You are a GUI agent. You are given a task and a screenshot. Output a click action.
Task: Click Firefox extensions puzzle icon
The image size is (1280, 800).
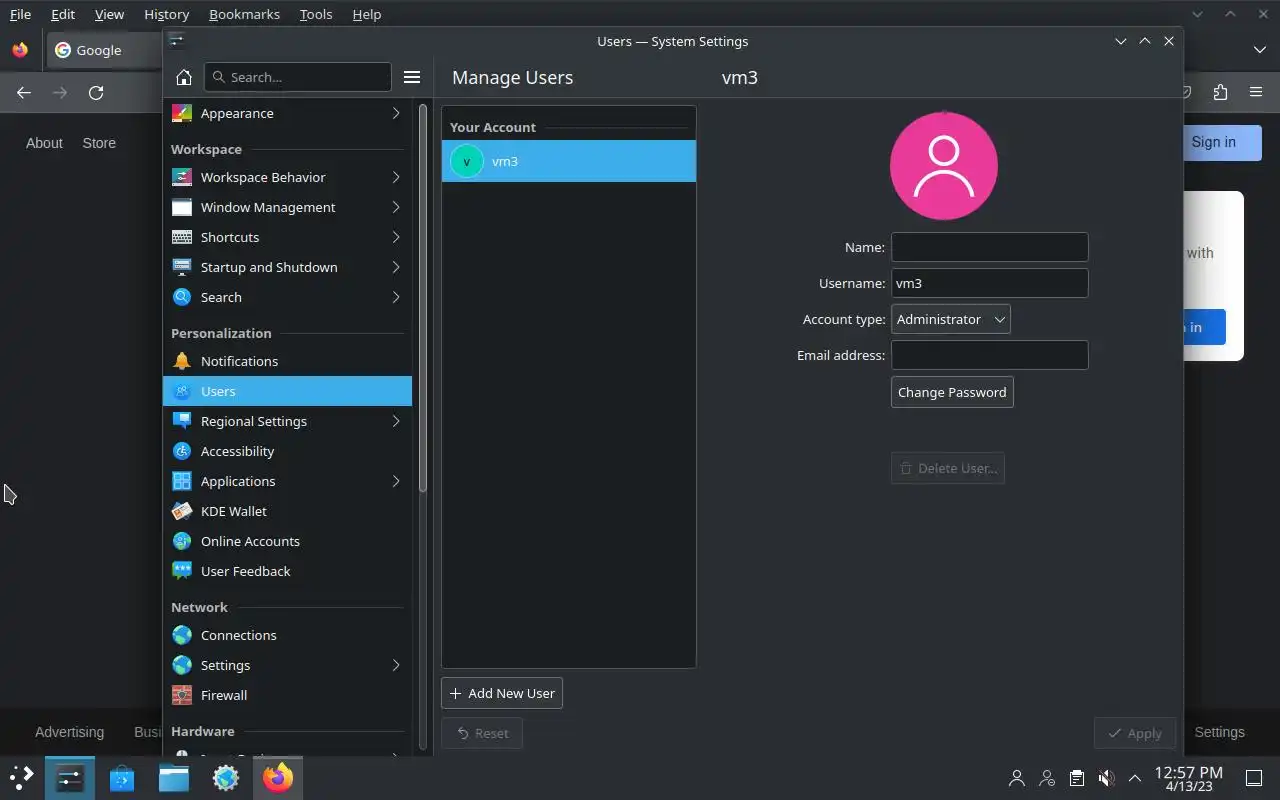pos(1220,92)
